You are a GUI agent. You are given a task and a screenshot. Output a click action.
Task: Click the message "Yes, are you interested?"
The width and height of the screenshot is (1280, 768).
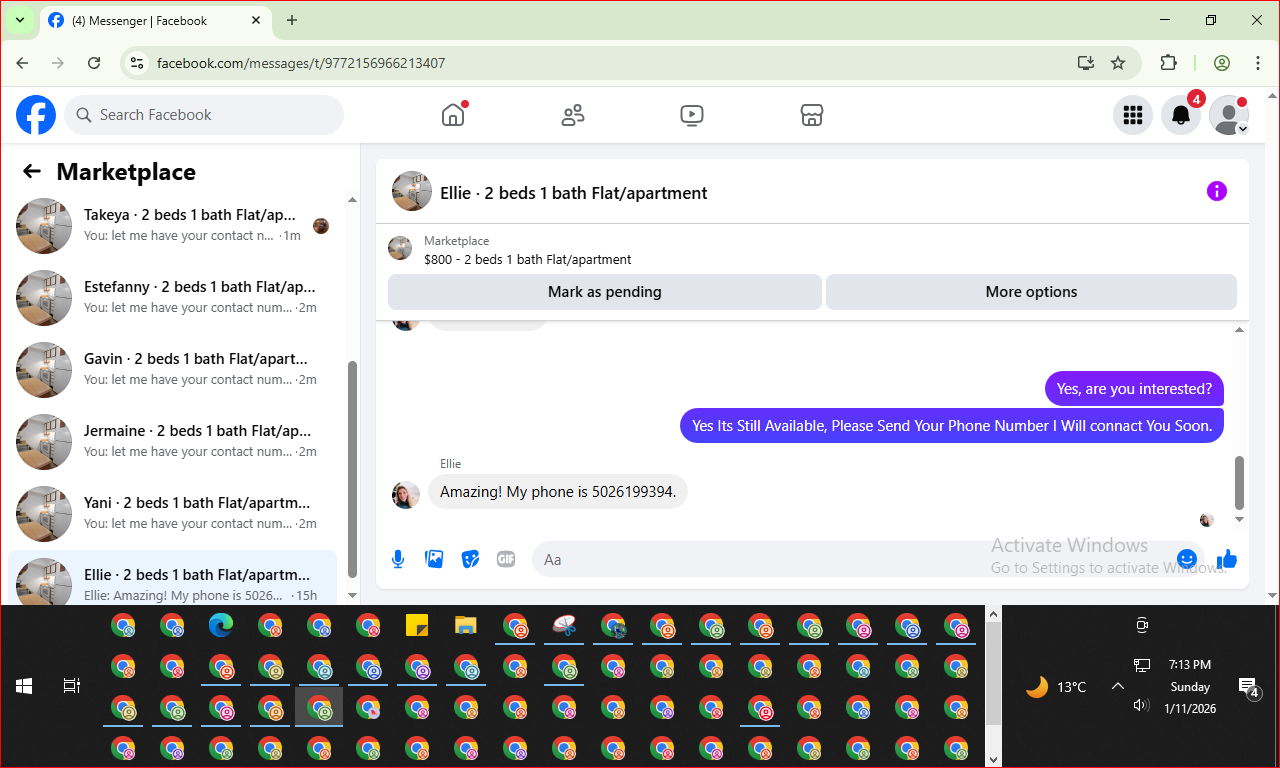coord(1134,389)
